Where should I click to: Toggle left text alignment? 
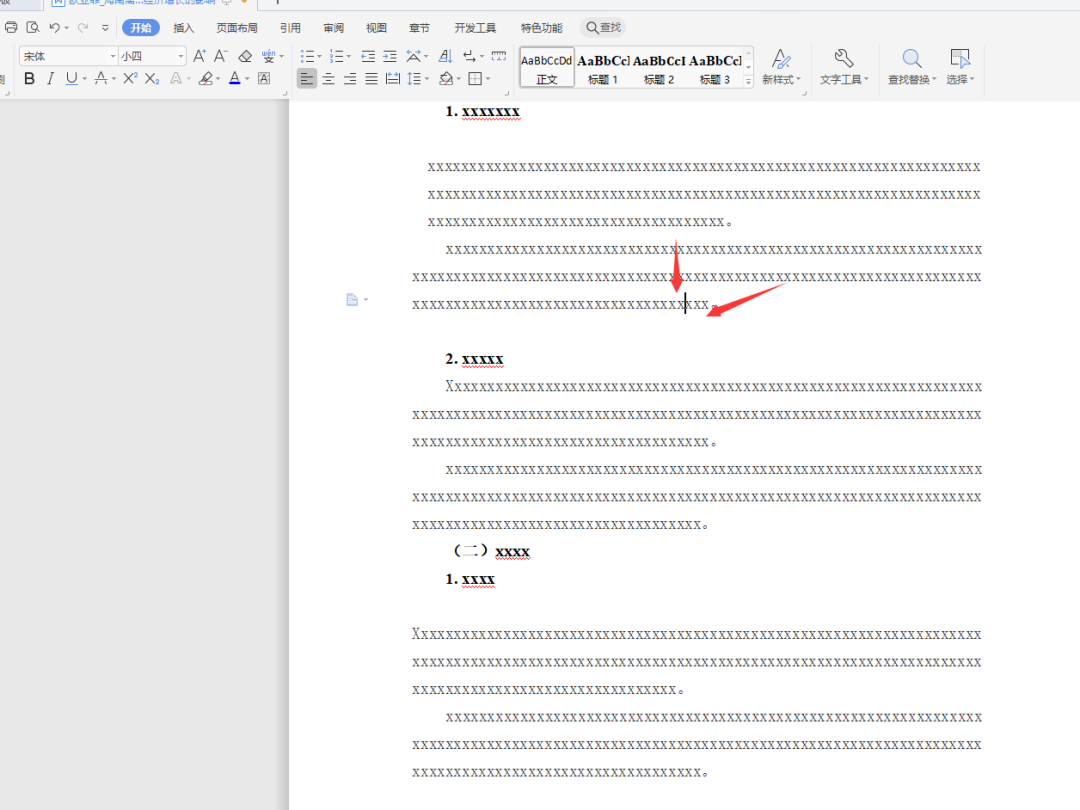coord(307,79)
